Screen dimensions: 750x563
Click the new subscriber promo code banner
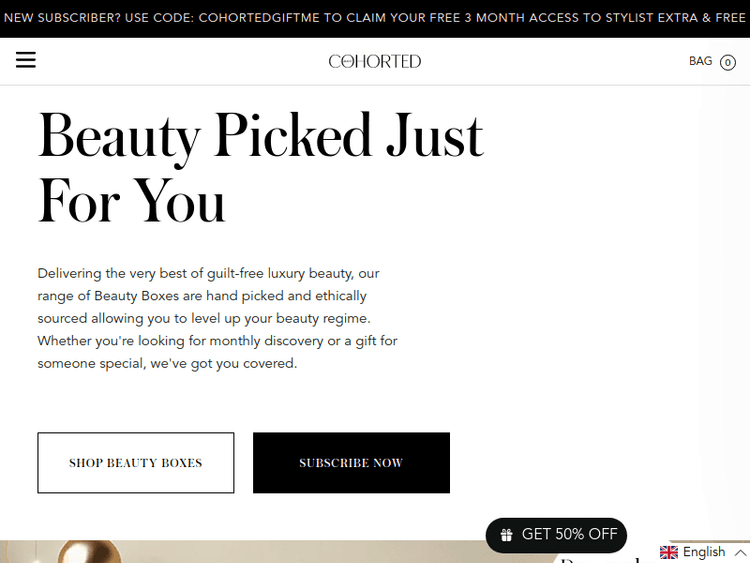[x=375, y=18]
